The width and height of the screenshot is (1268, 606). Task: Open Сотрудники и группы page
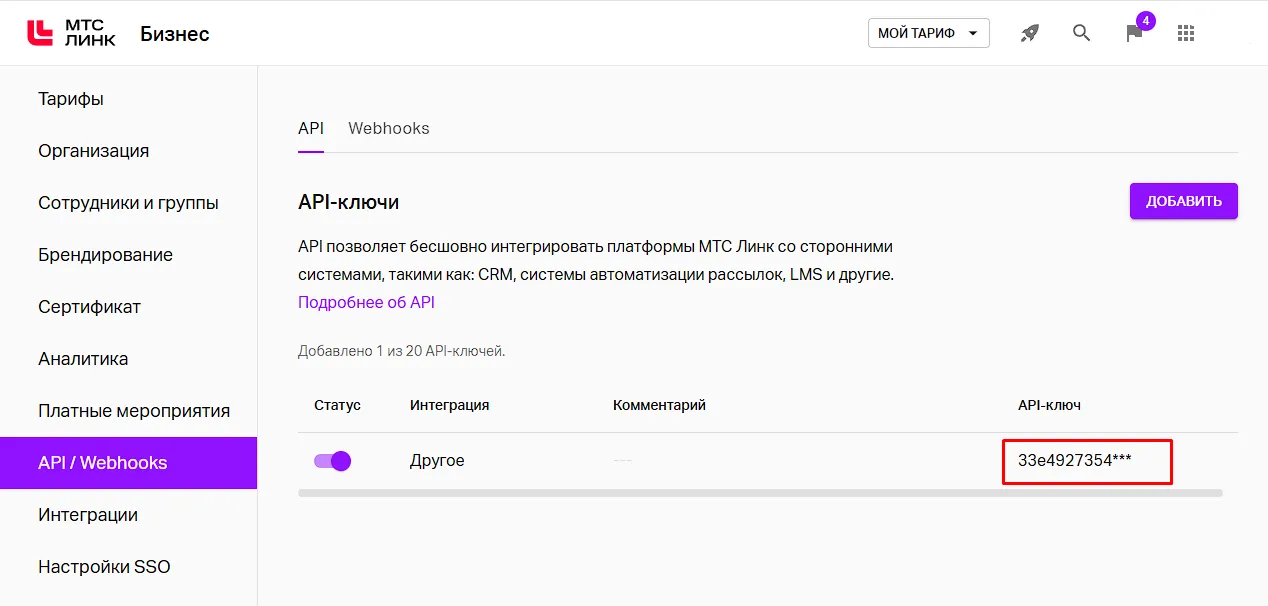click(128, 203)
